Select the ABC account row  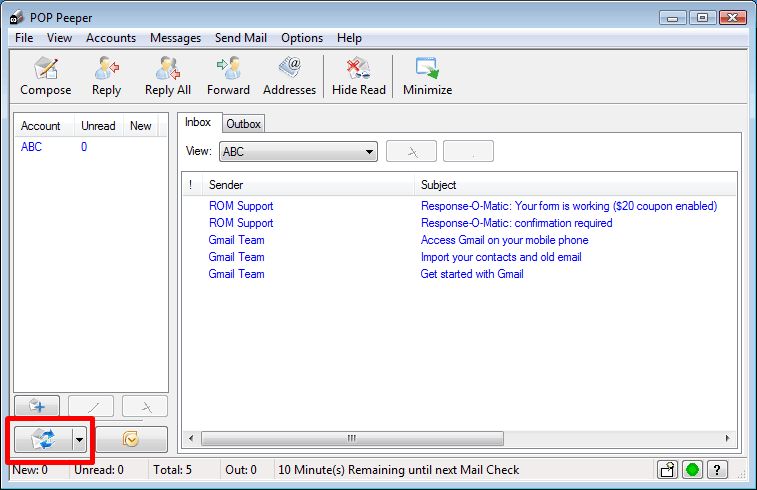coord(91,147)
